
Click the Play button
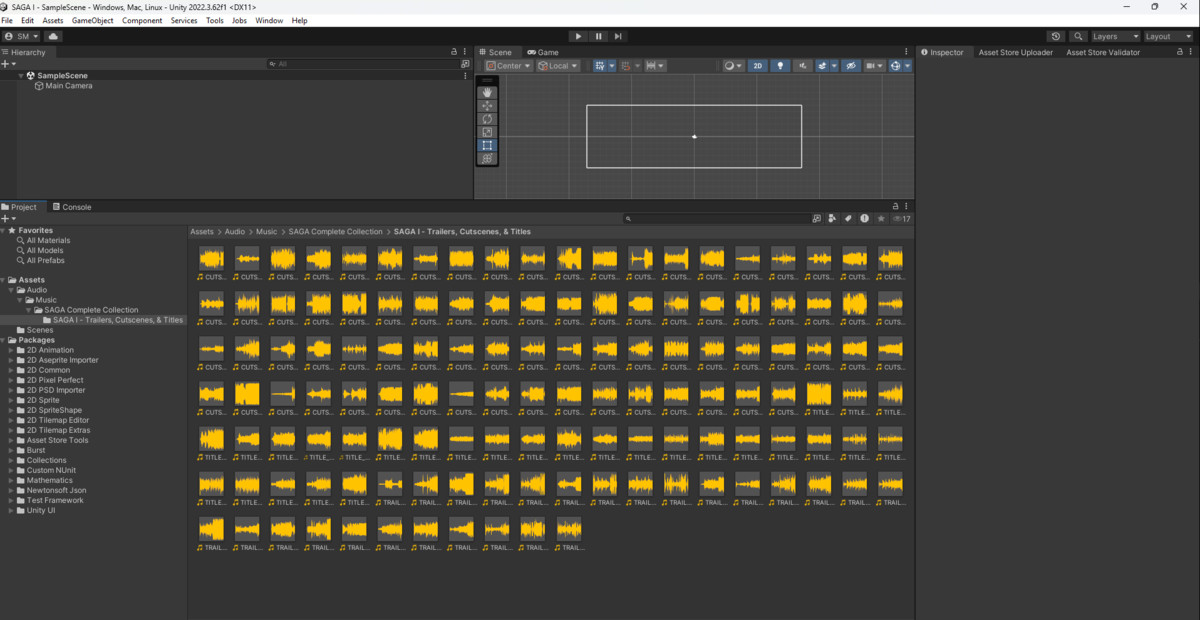click(x=578, y=36)
